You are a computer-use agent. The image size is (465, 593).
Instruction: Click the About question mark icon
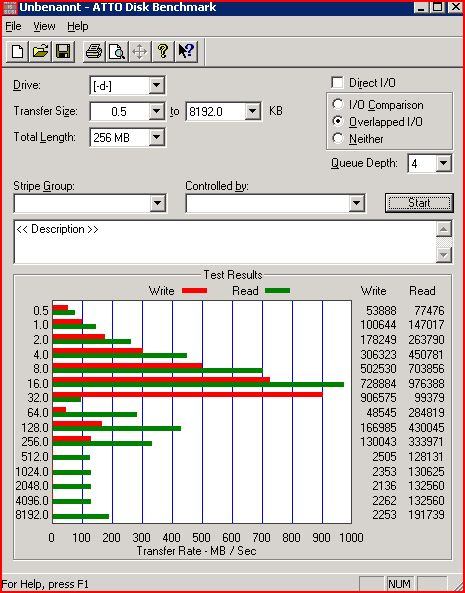click(163, 51)
